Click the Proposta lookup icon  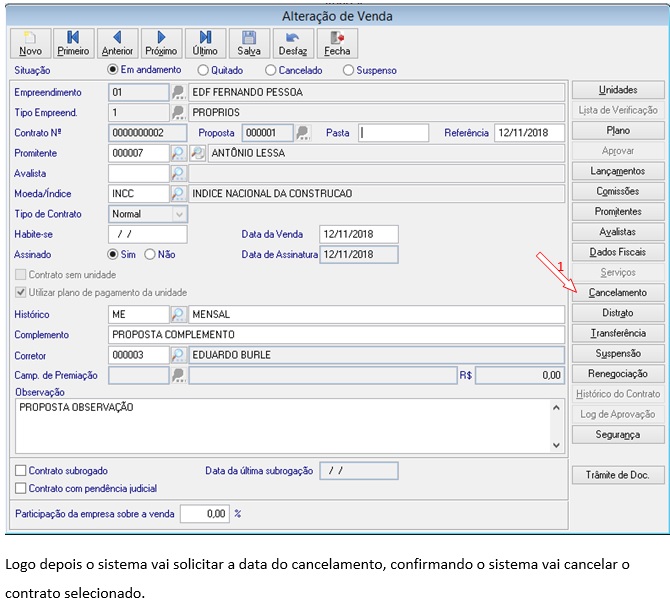click(x=303, y=133)
